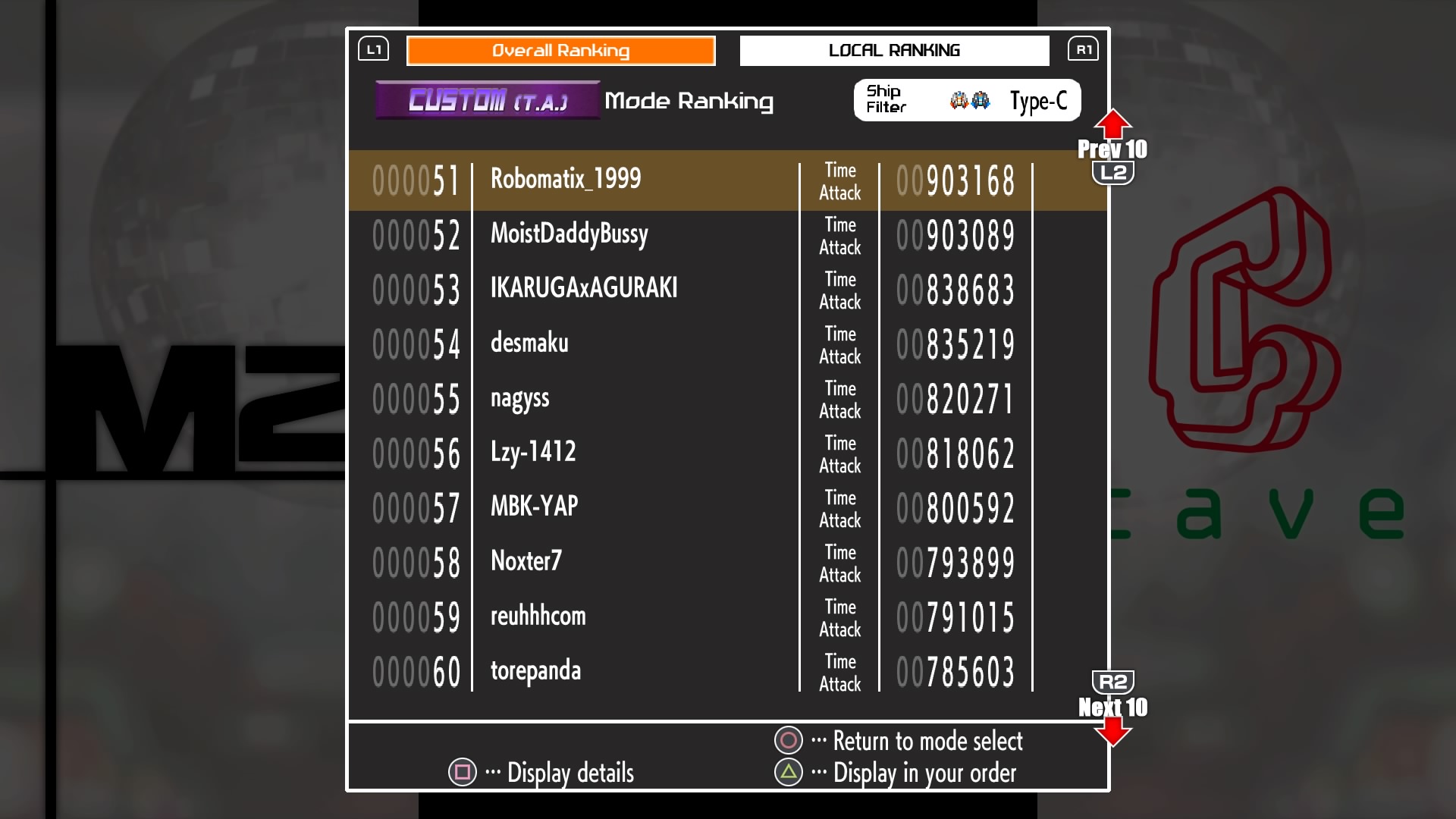
Task: Click the R2 button icon
Action: pos(1112,682)
